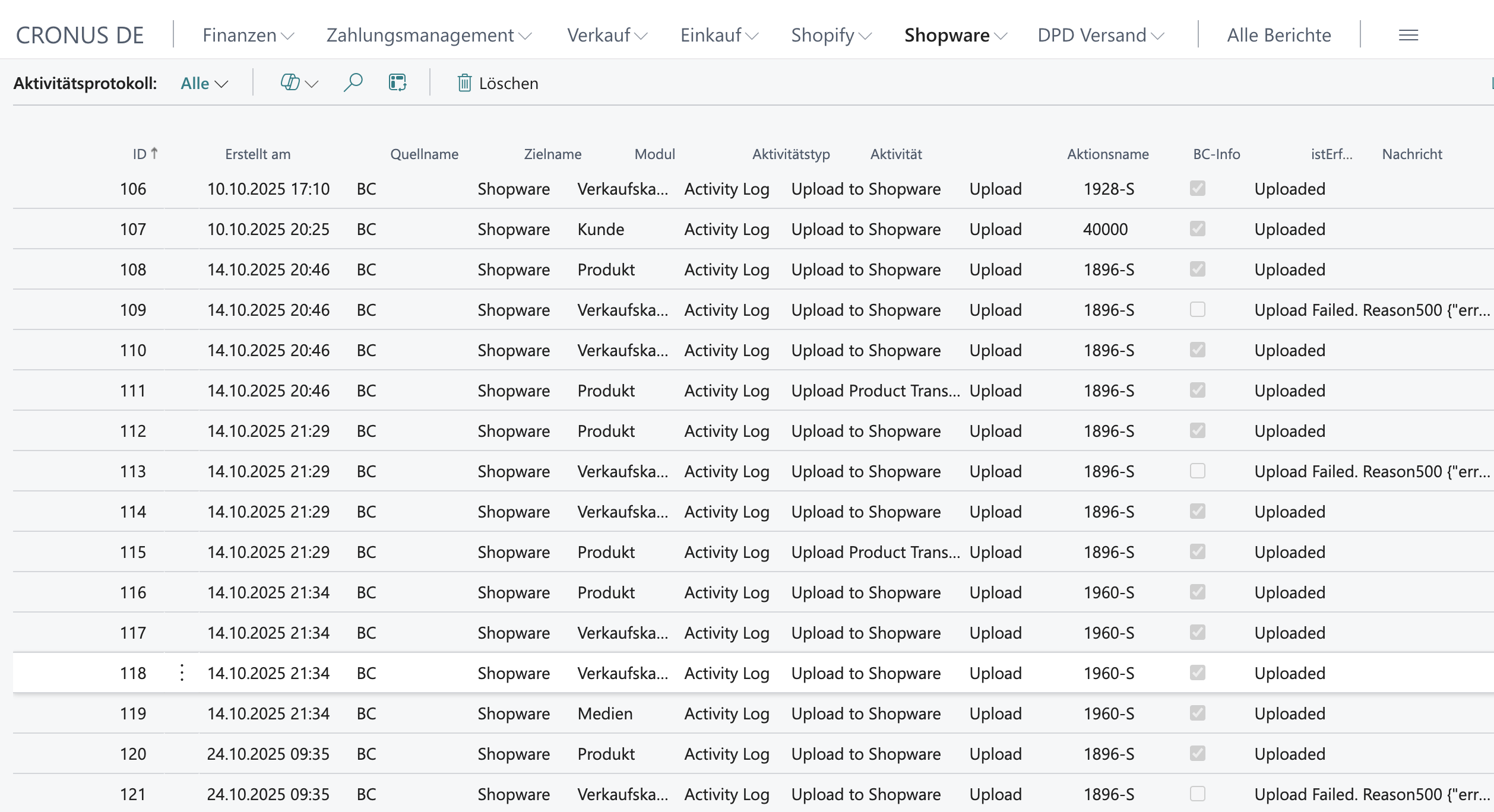Select ID cell 109
Image resolution: width=1494 pixels, height=812 pixels.
coord(133,310)
